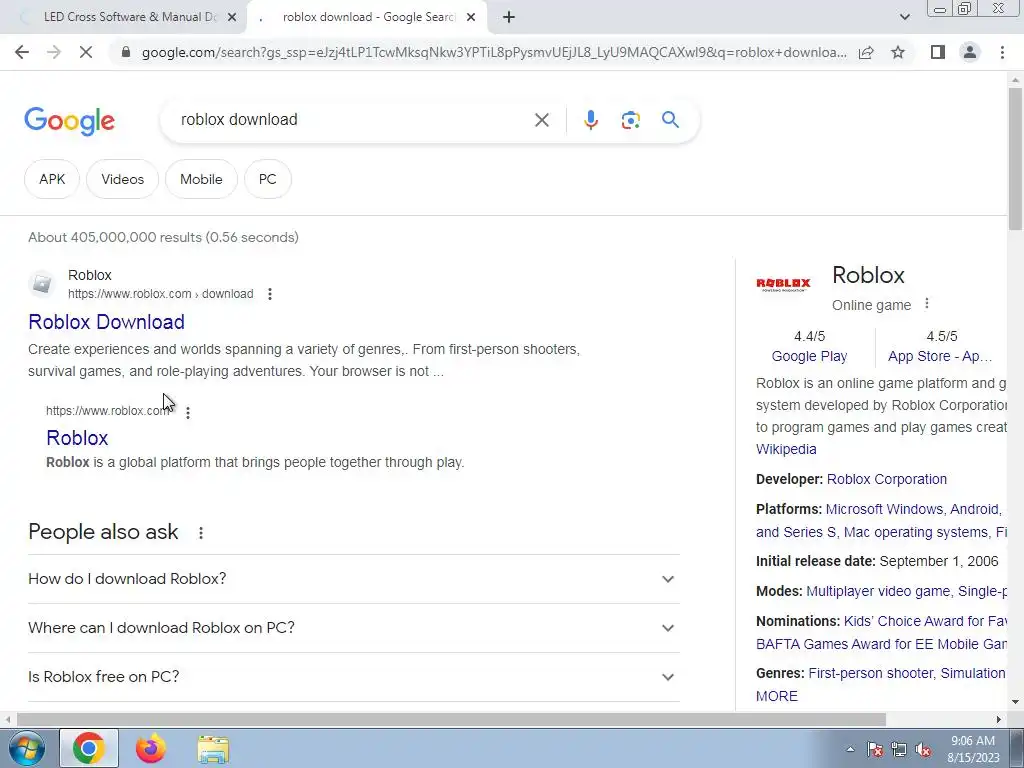Viewport: 1024px width, 768px height.
Task: Click the muted volume tray icon
Action: click(923, 750)
